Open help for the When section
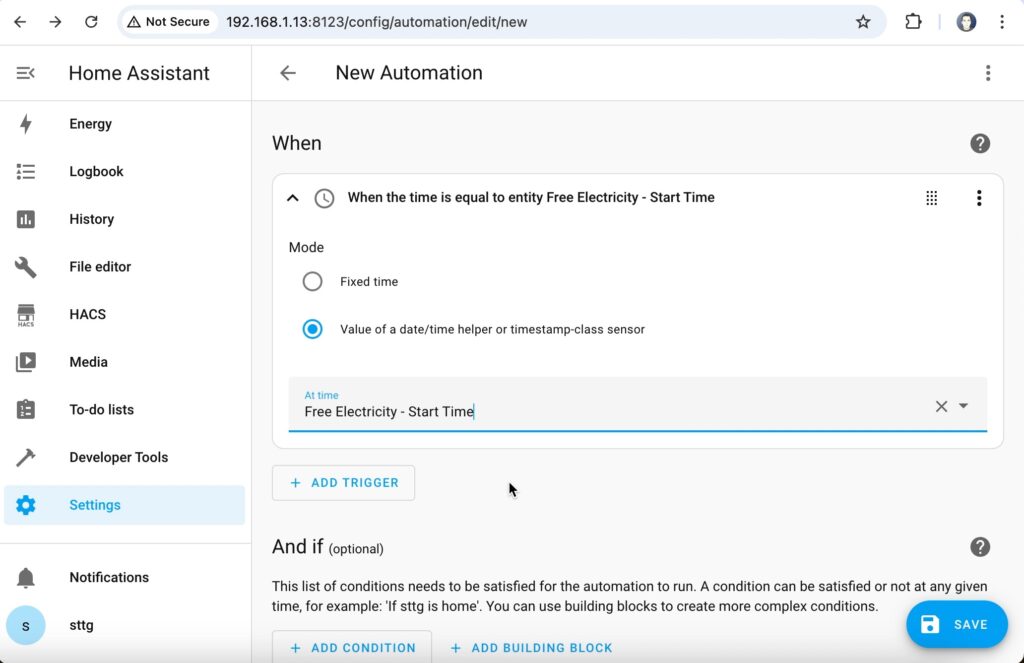The height and width of the screenshot is (663, 1024). 980,144
